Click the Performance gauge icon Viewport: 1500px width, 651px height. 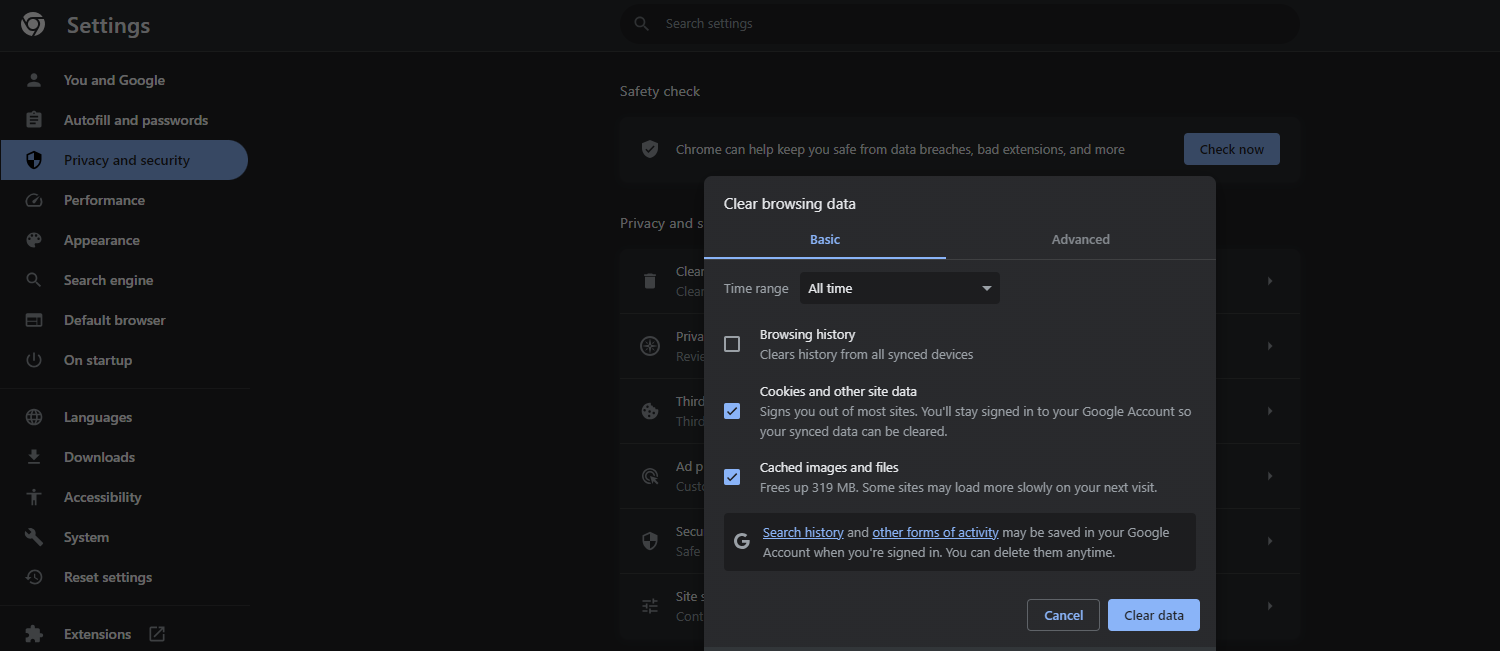point(34,200)
